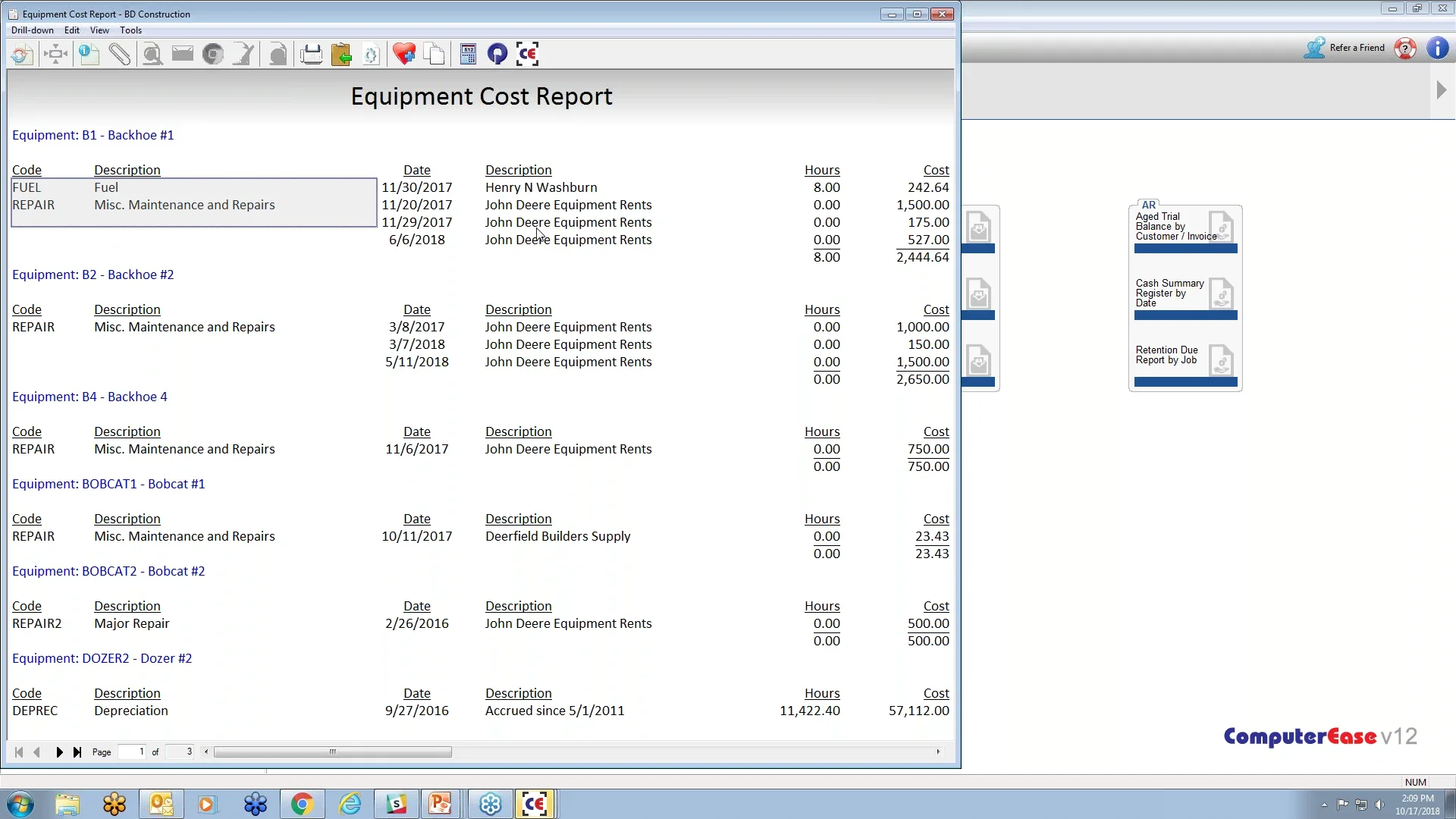Open the clipboard import icon
Image resolution: width=1456 pixels, height=819 pixels.
[341, 53]
